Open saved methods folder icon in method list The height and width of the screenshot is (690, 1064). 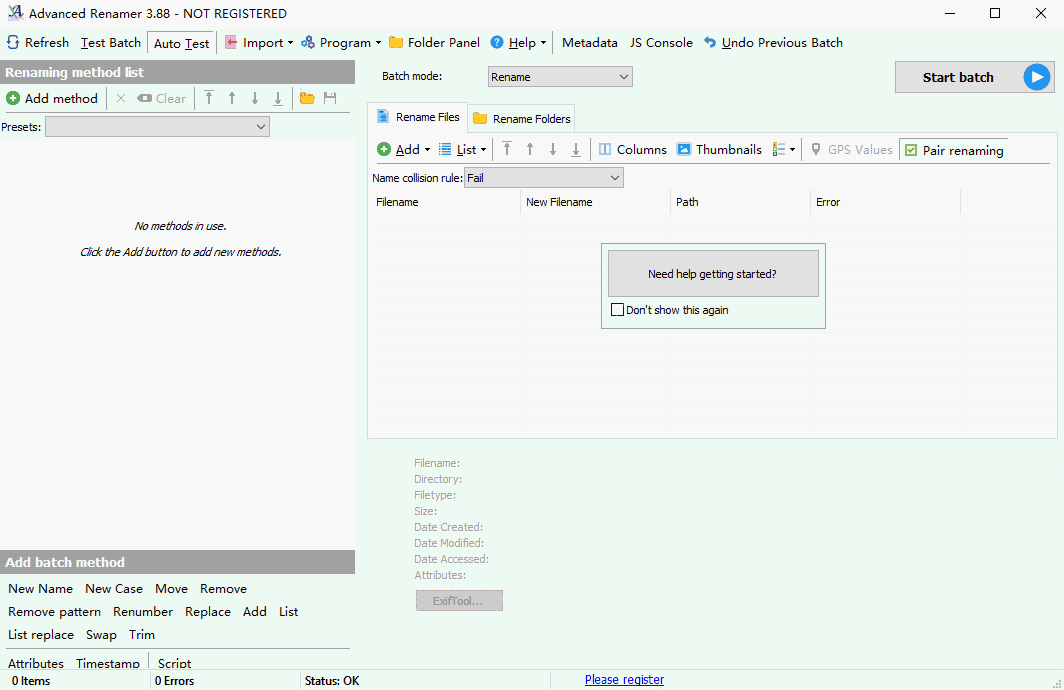click(x=307, y=98)
